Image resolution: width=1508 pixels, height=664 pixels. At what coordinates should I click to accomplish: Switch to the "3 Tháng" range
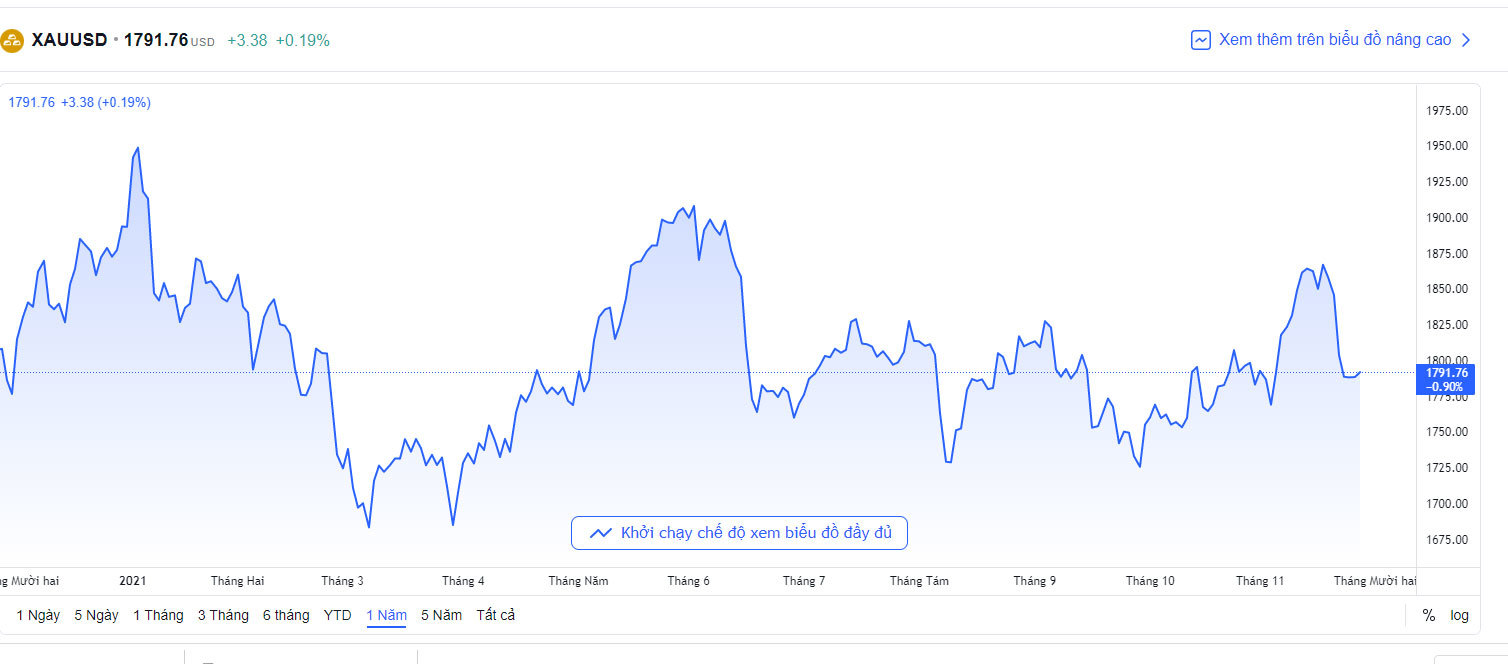(223, 615)
